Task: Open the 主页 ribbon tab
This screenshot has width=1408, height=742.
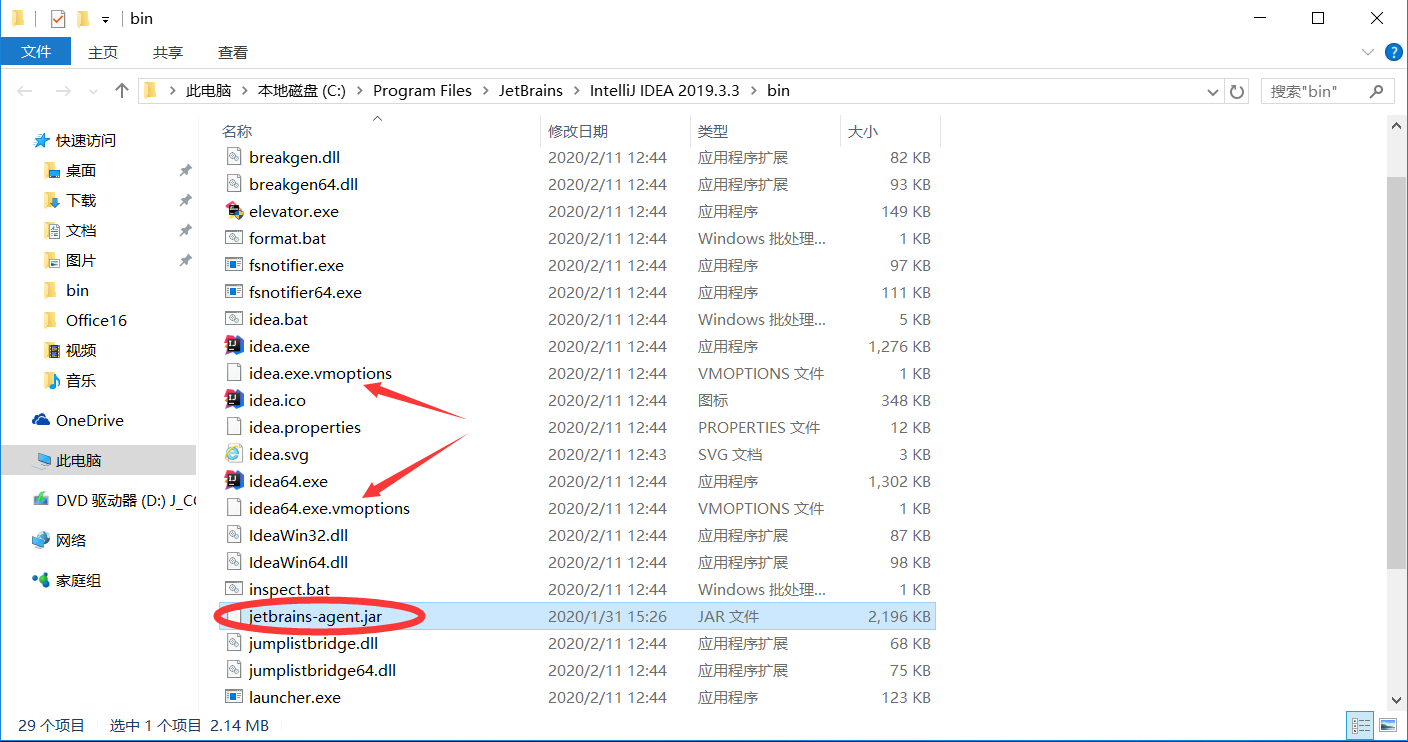Action: (x=103, y=52)
